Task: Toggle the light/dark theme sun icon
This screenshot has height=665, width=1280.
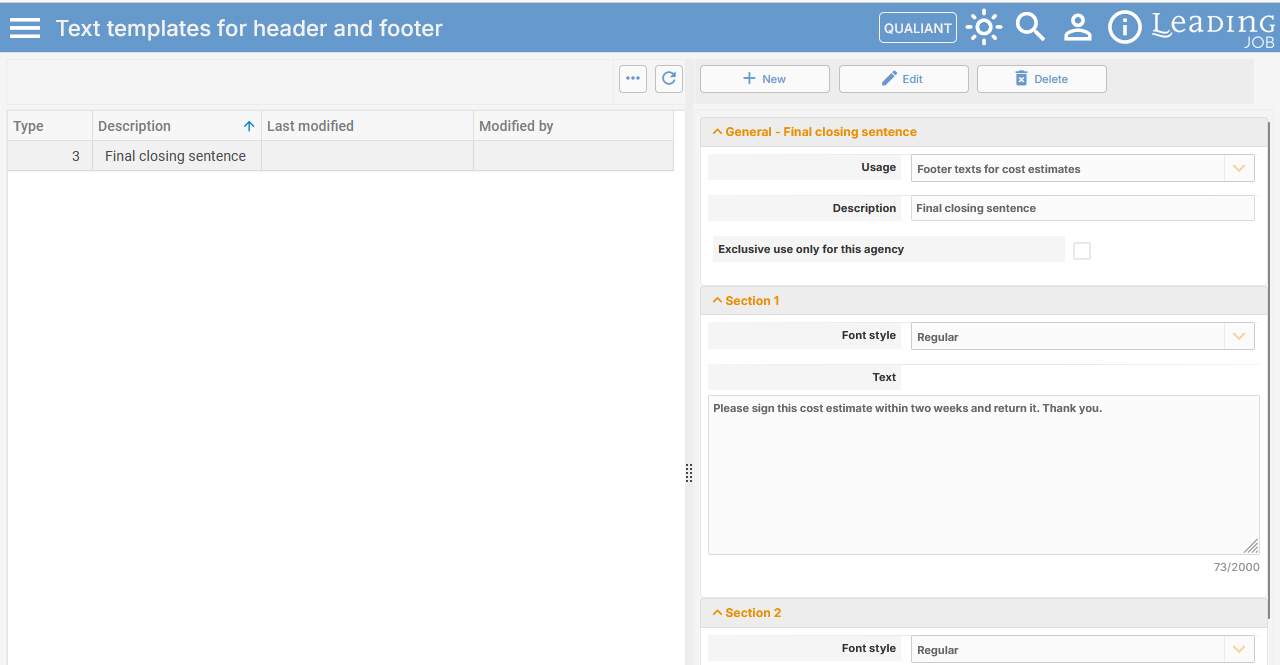Action: tap(984, 28)
